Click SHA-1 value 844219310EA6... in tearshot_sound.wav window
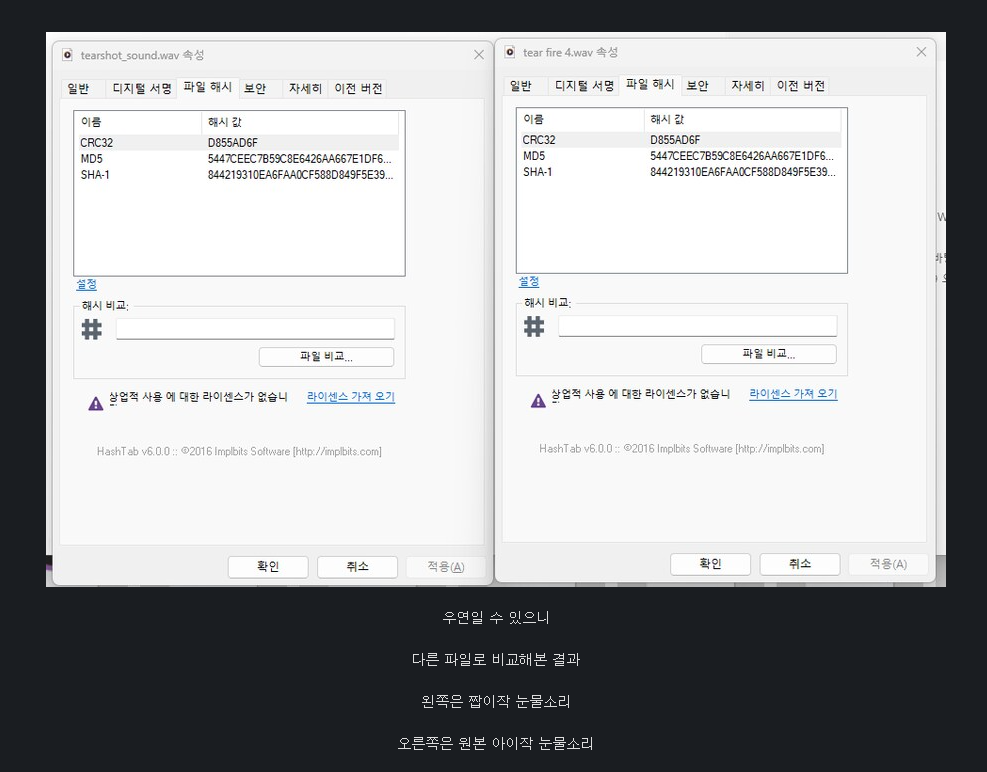 pos(300,175)
